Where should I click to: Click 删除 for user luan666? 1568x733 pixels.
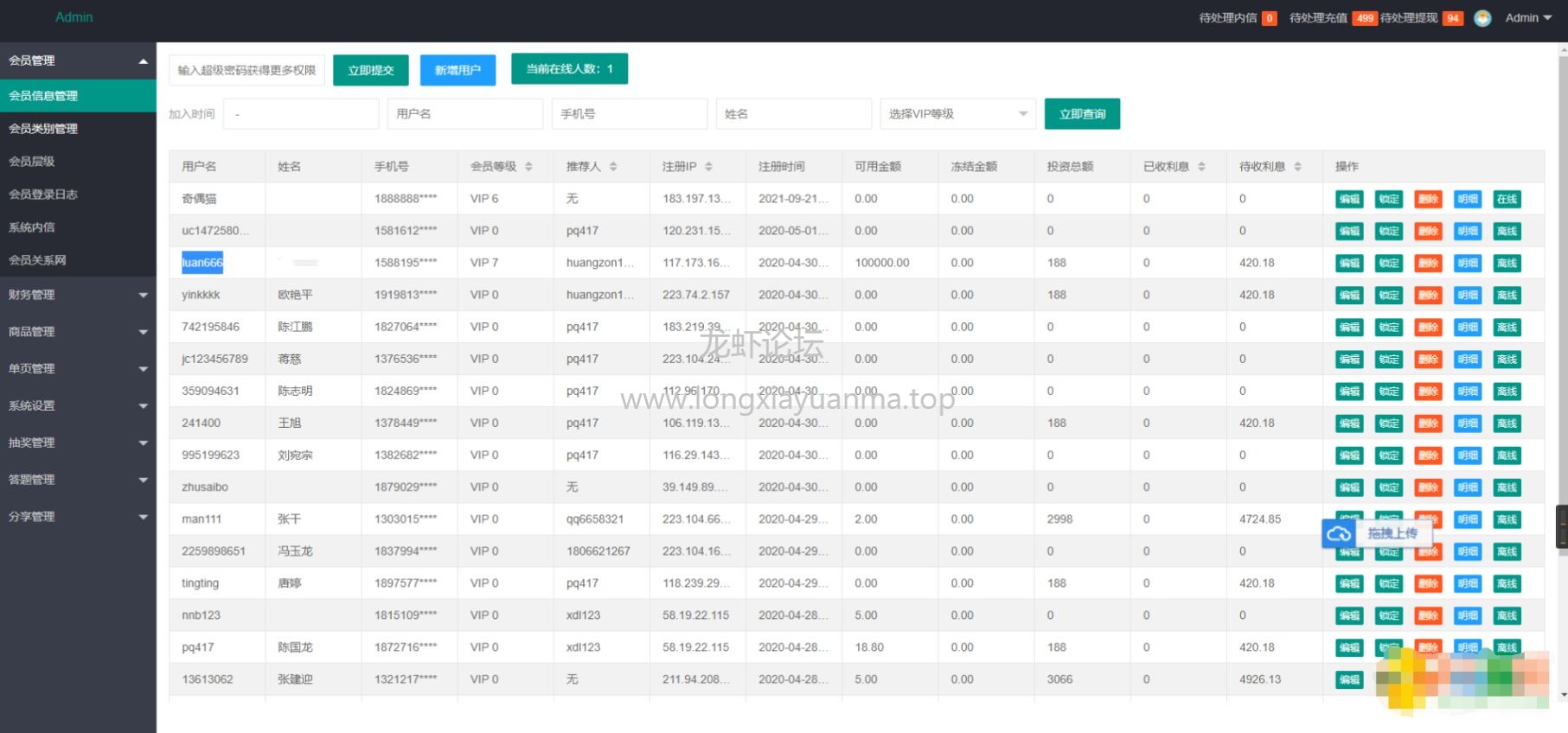pyautogui.click(x=1428, y=264)
